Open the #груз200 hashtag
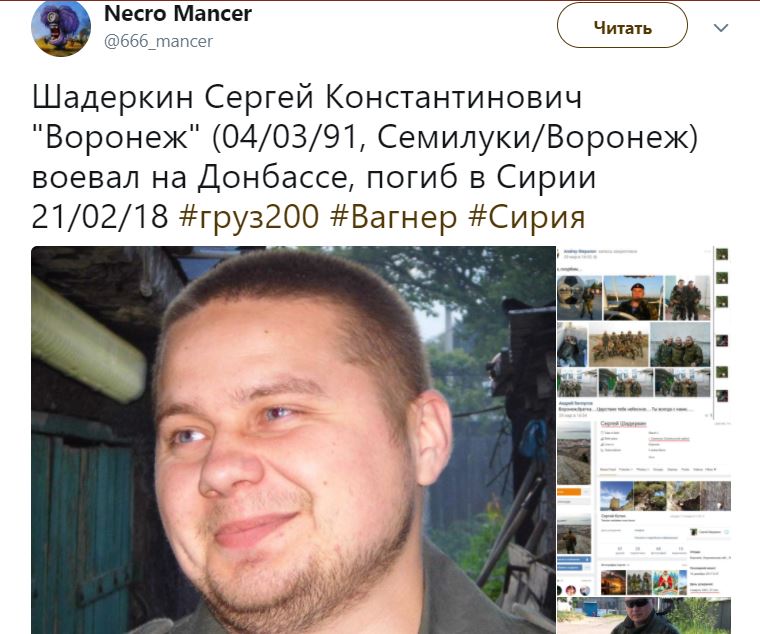760x634 pixels. pyautogui.click(x=249, y=217)
